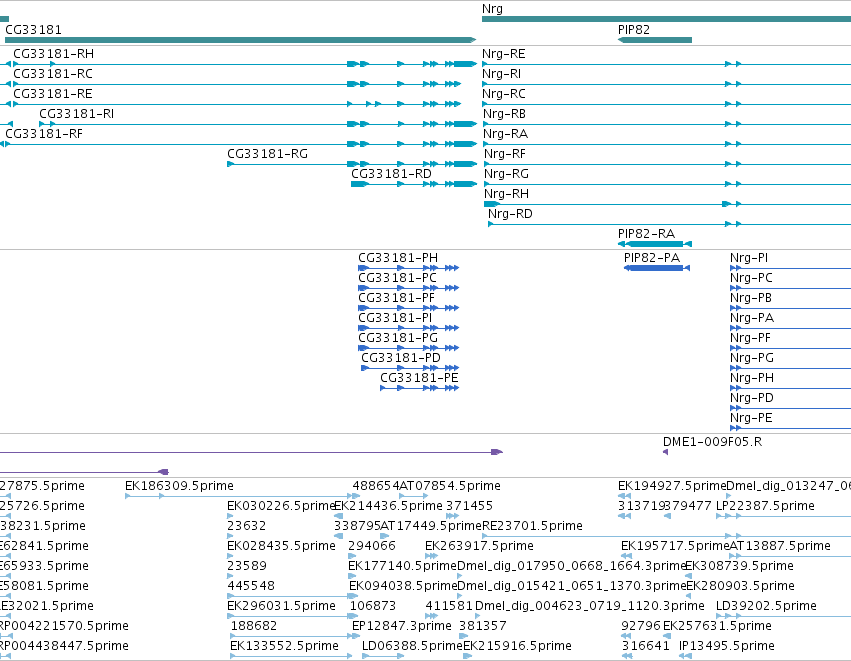The width and height of the screenshot is (851, 661).
Task: Select protein CG33181-PE
Action: pos(419,378)
